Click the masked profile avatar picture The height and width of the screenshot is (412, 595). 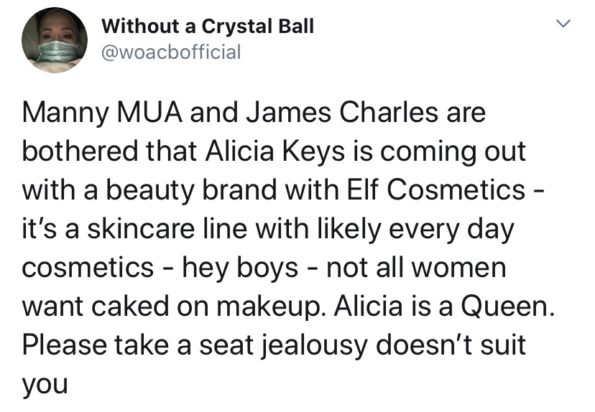pos(55,40)
